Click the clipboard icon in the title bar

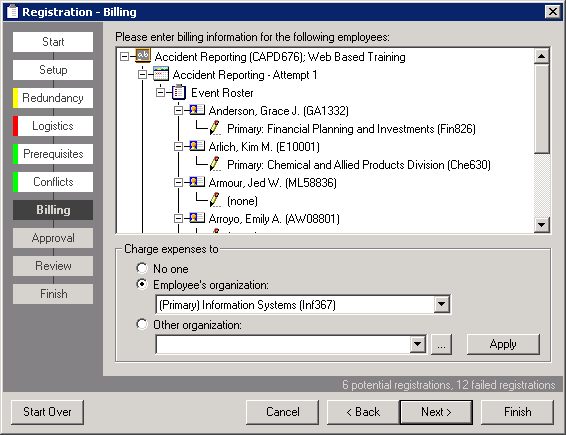tap(12, 12)
